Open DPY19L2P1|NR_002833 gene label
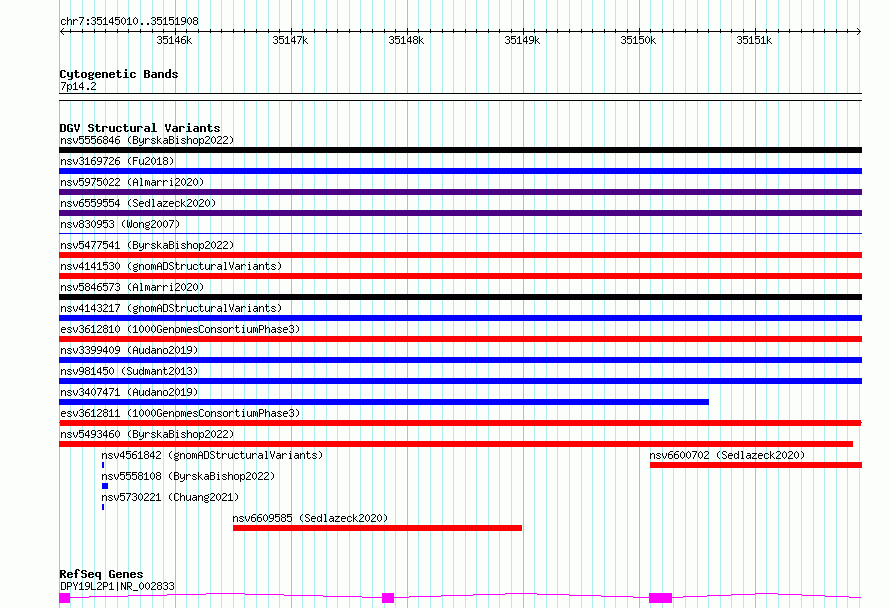Image resolution: width=890 pixels, height=608 pixels. coord(117,586)
